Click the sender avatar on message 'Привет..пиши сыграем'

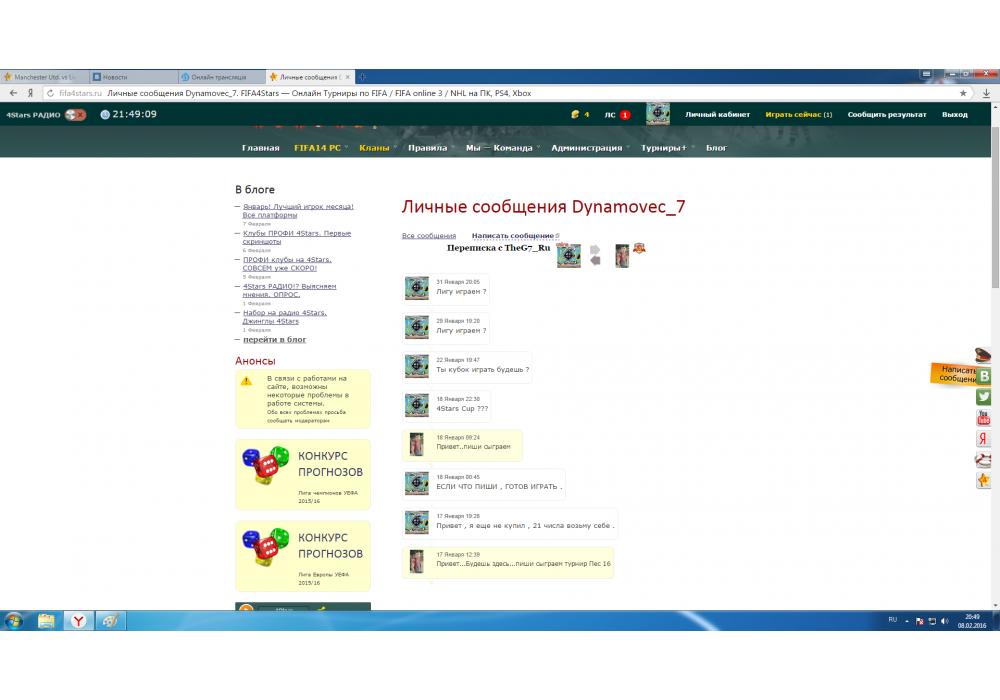tap(416, 444)
